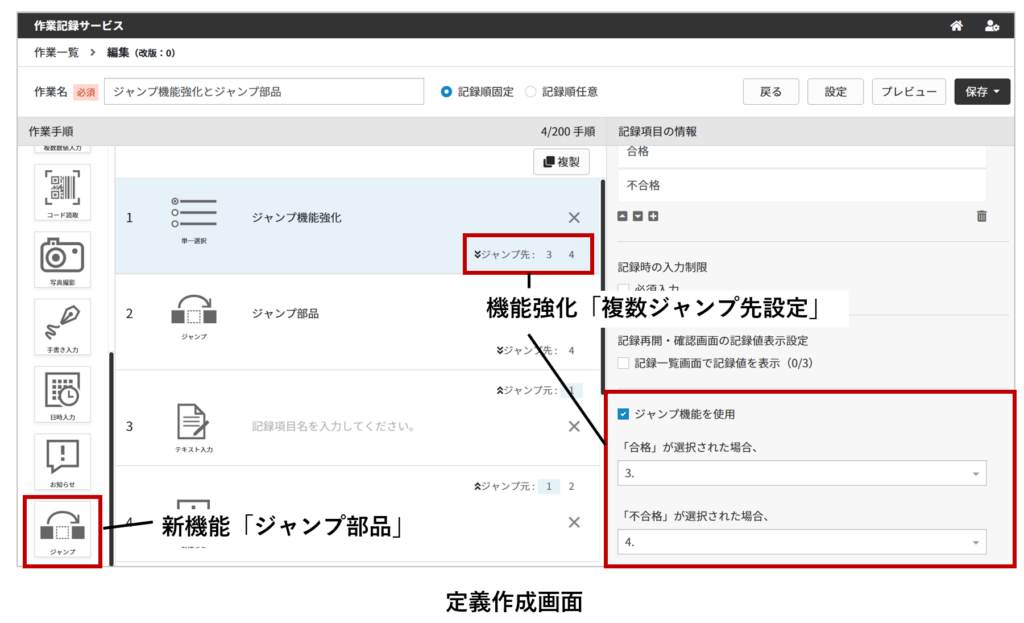The height and width of the screenshot is (623, 1024).
Task: Open 不合格 jump destination dropdown
Action: 801,542
